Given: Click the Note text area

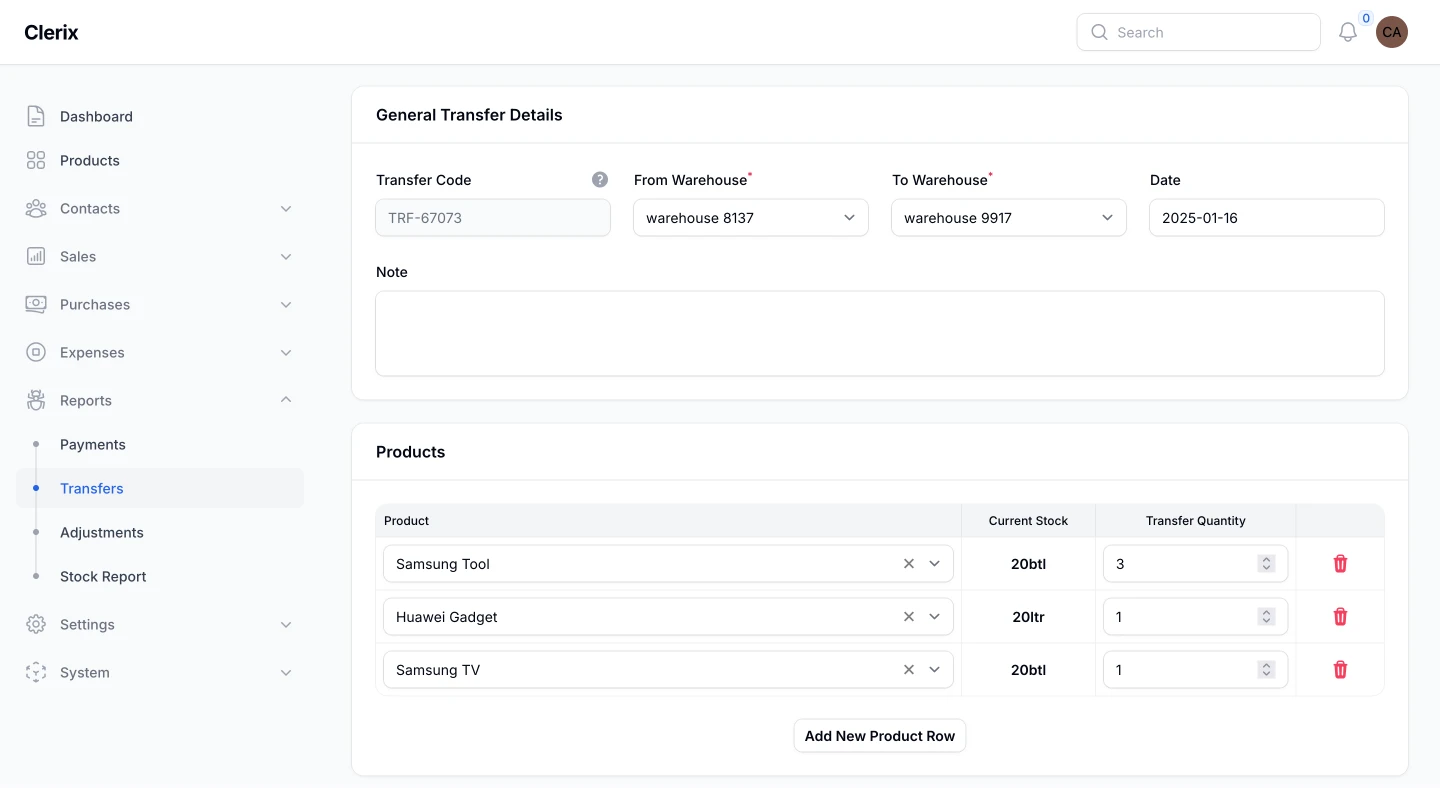Looking at the screenshot, I should pos(880,334).
